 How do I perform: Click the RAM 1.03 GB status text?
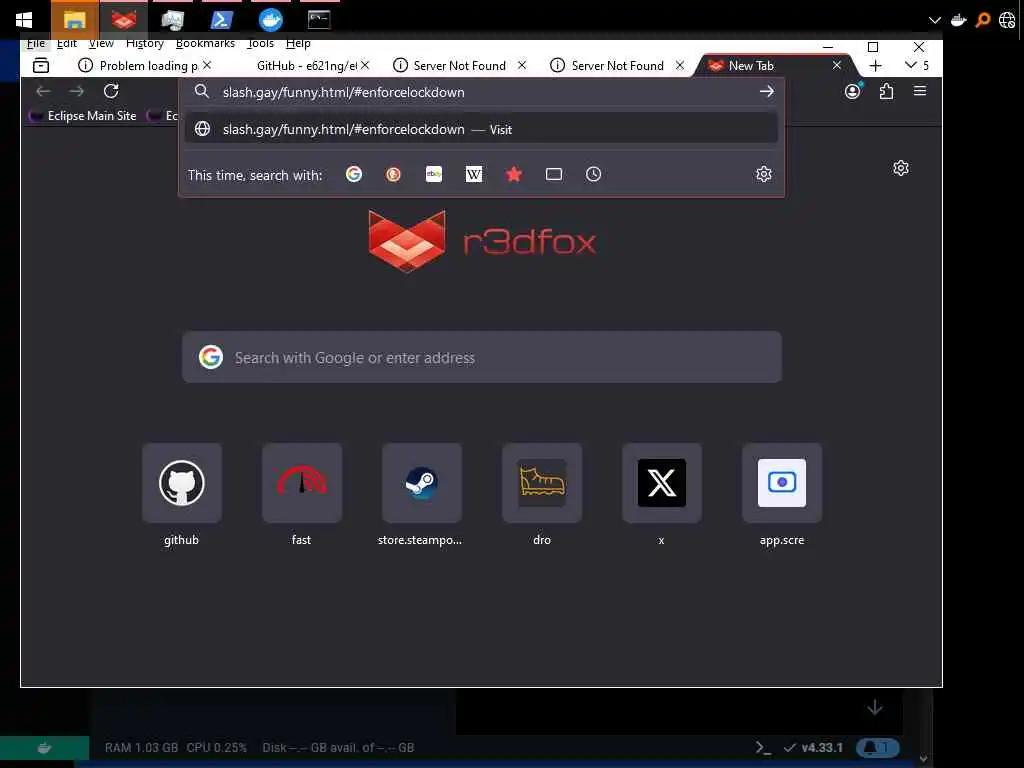pyautogui.click(x=141, y=748)
